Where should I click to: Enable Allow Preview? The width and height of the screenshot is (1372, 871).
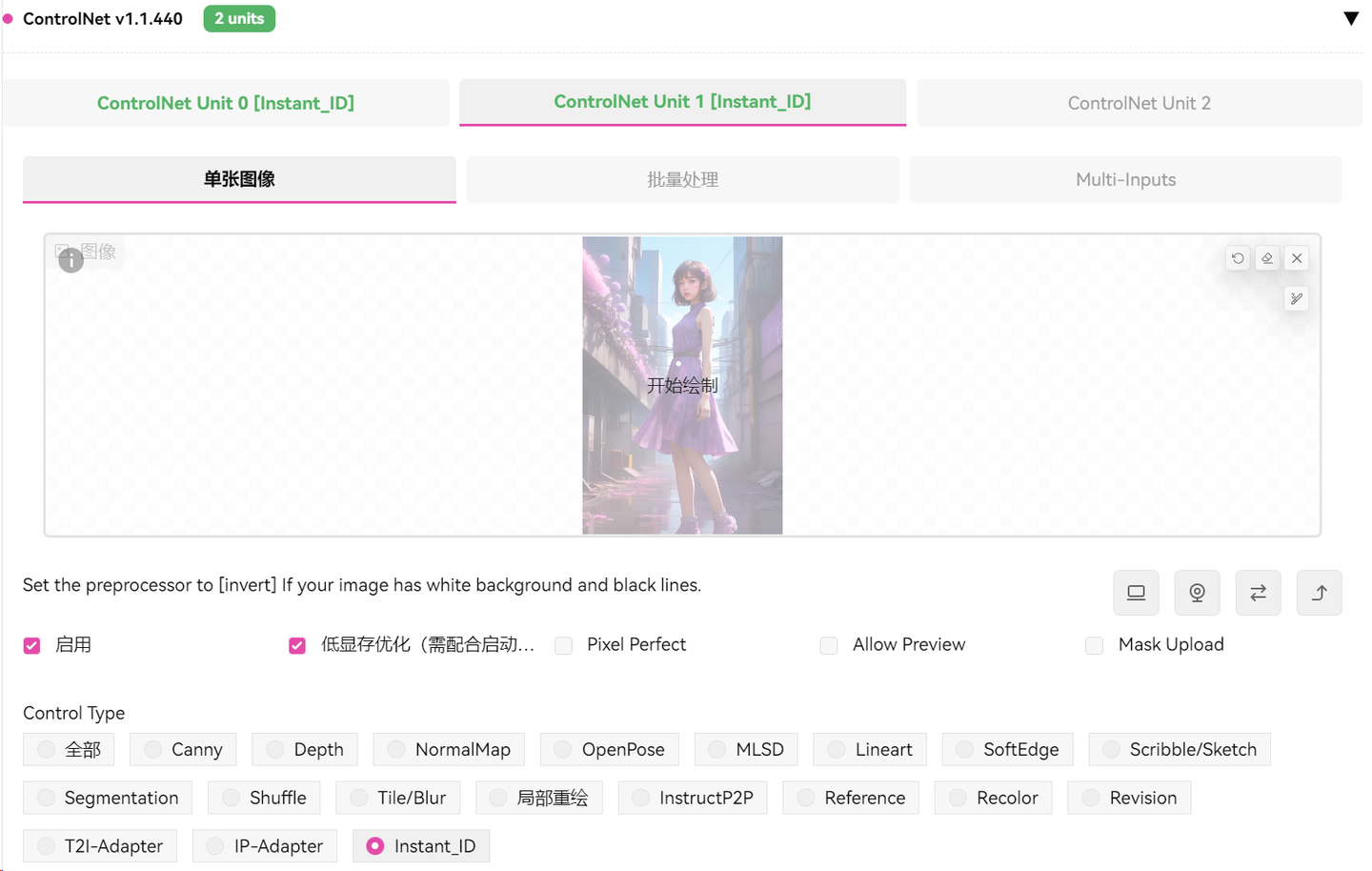[828, 645]
